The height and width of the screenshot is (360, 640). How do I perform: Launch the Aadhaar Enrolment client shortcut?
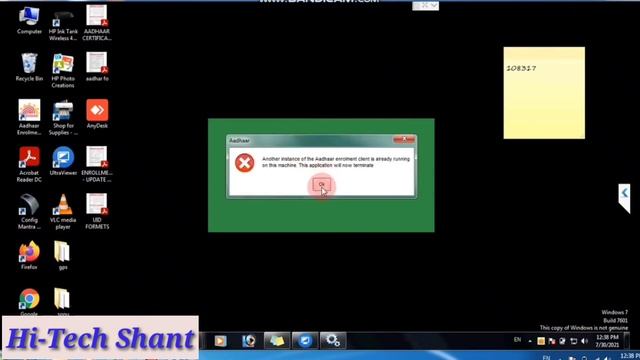point(29,117)
